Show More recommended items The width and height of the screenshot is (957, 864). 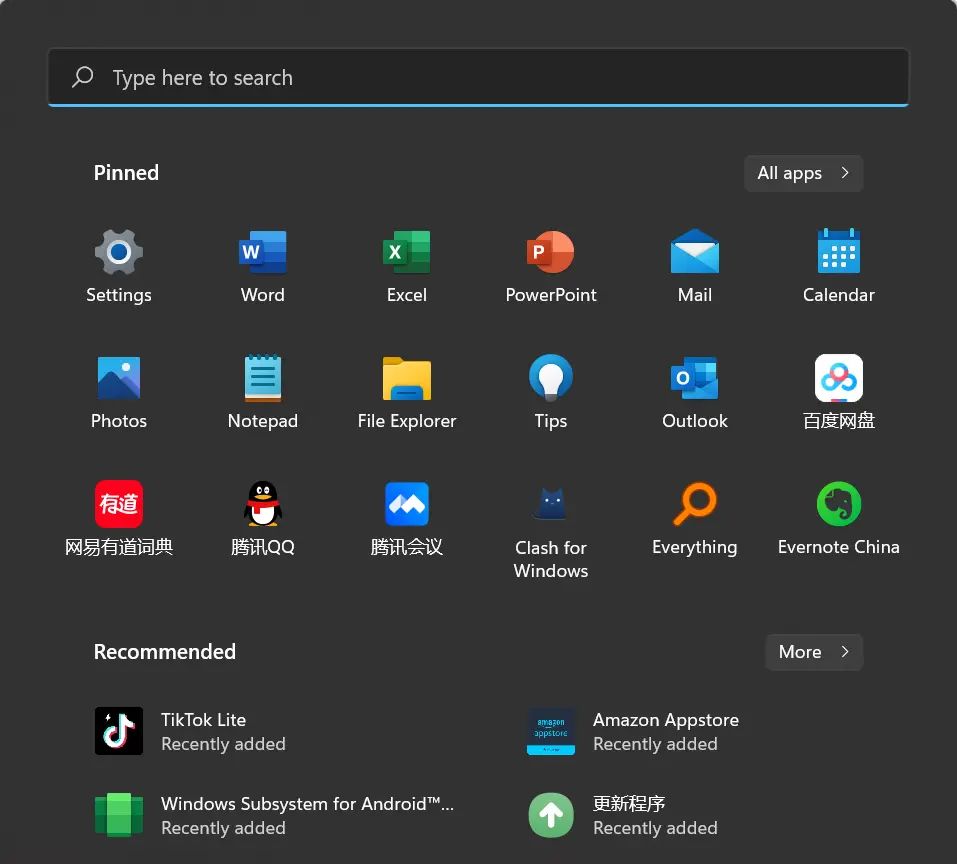[x=813, y=652]
